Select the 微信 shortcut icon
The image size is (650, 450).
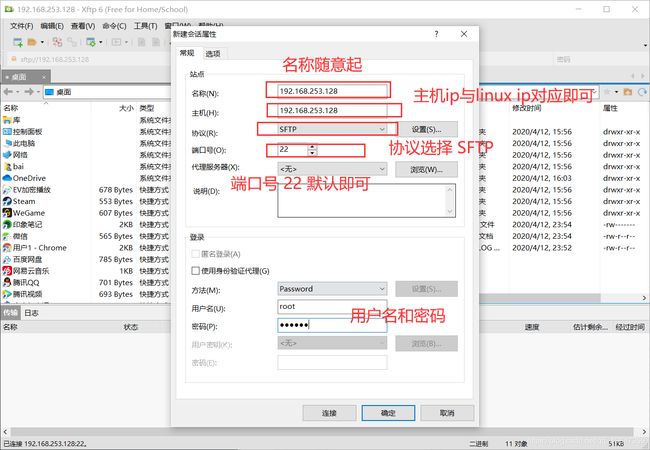pyautogui.click(x=7, y=236)
